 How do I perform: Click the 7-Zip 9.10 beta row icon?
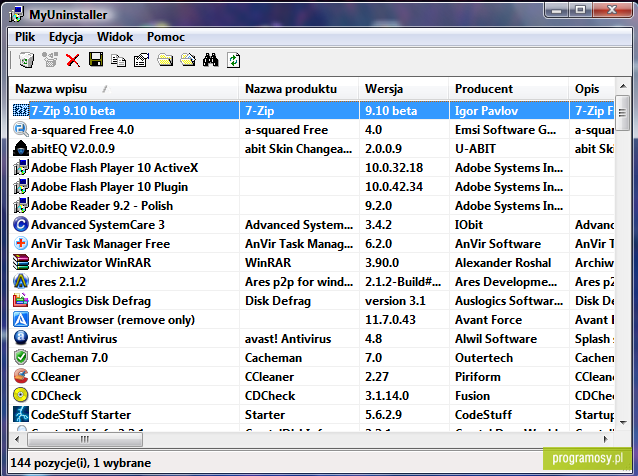(21, 110)
